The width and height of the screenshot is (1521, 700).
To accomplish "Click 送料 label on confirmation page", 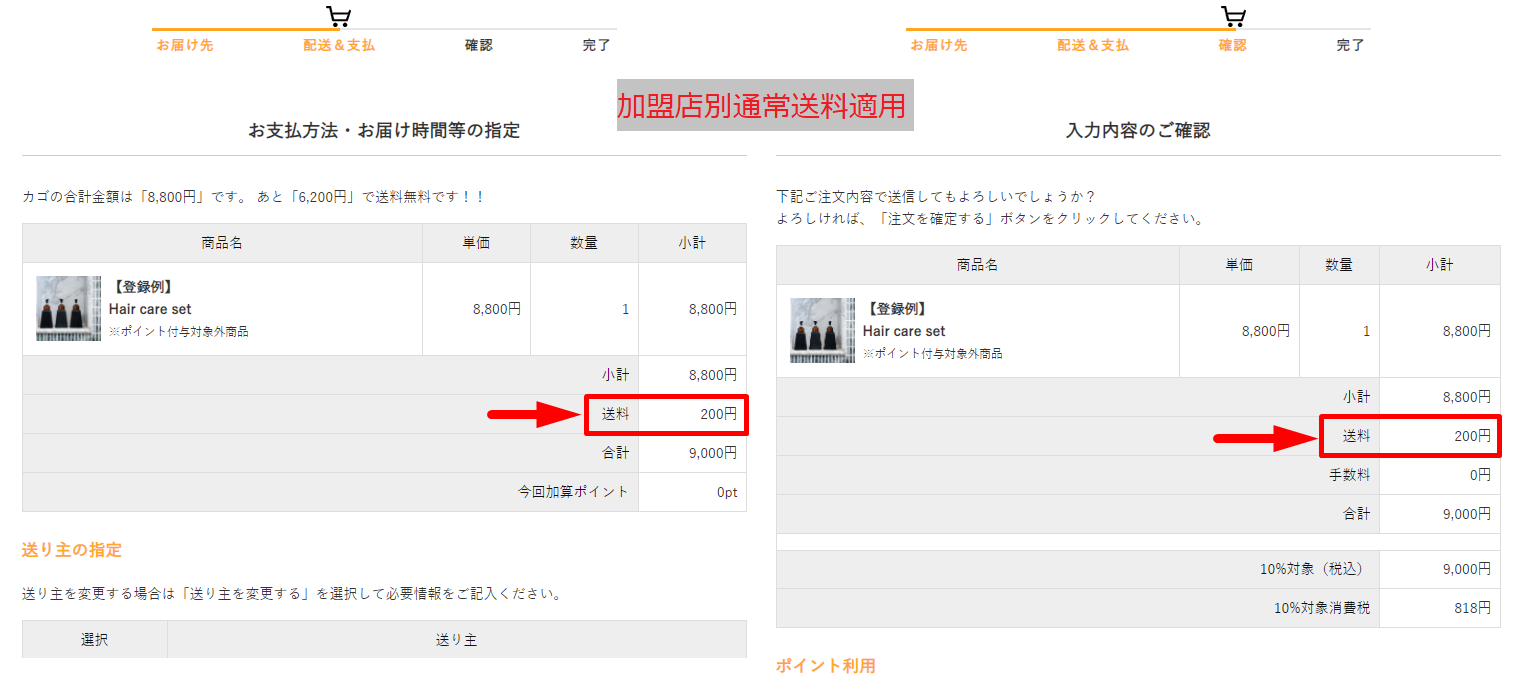I will tap(1357, 436).
